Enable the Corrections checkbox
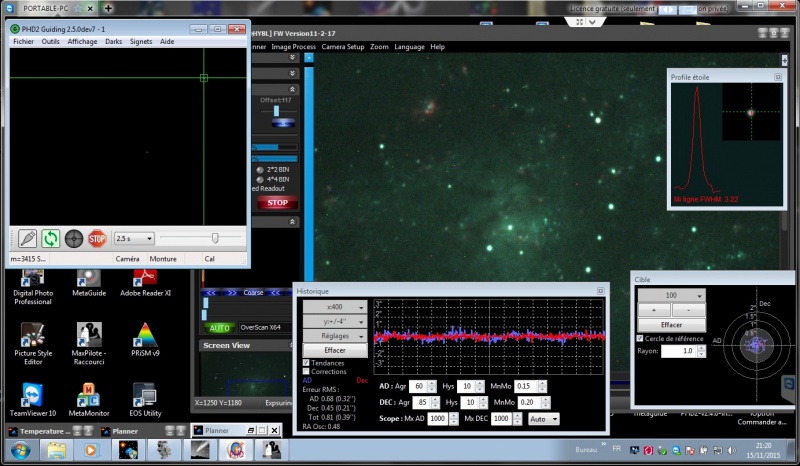Viewport: 800px width, 466px height. point(307,371)
